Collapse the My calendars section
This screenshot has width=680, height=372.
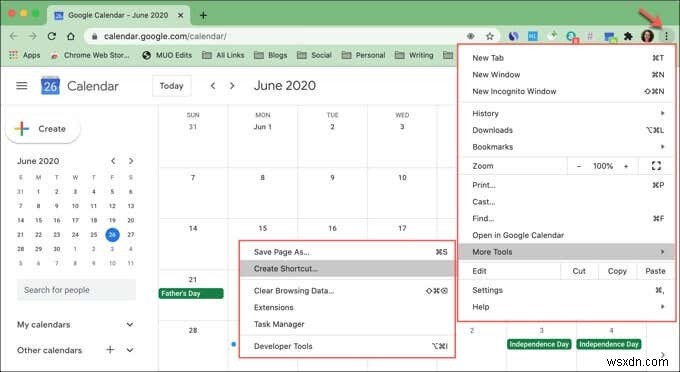tap(130, 324)
